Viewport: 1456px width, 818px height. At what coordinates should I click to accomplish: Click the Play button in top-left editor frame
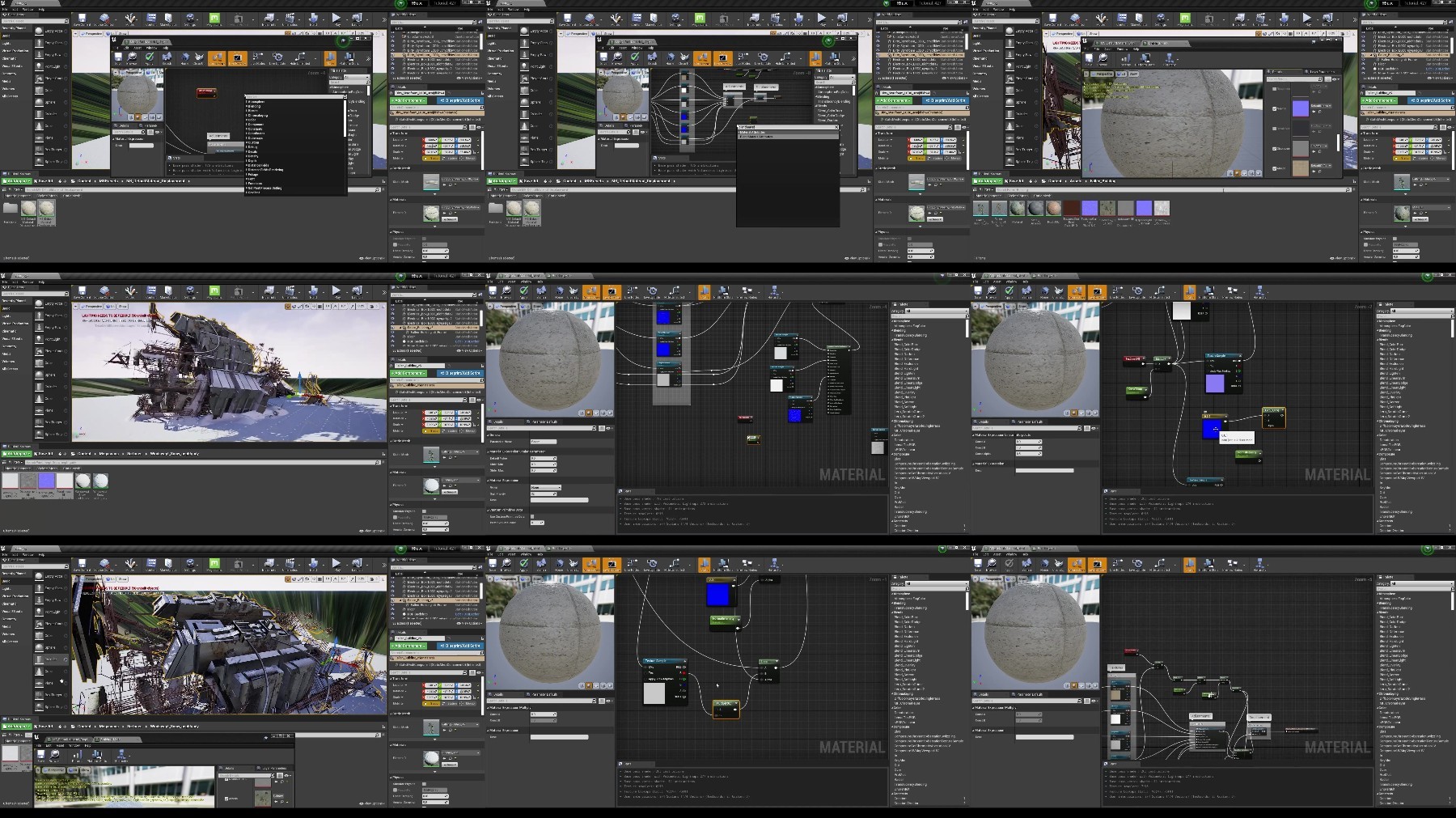[336, 17]
